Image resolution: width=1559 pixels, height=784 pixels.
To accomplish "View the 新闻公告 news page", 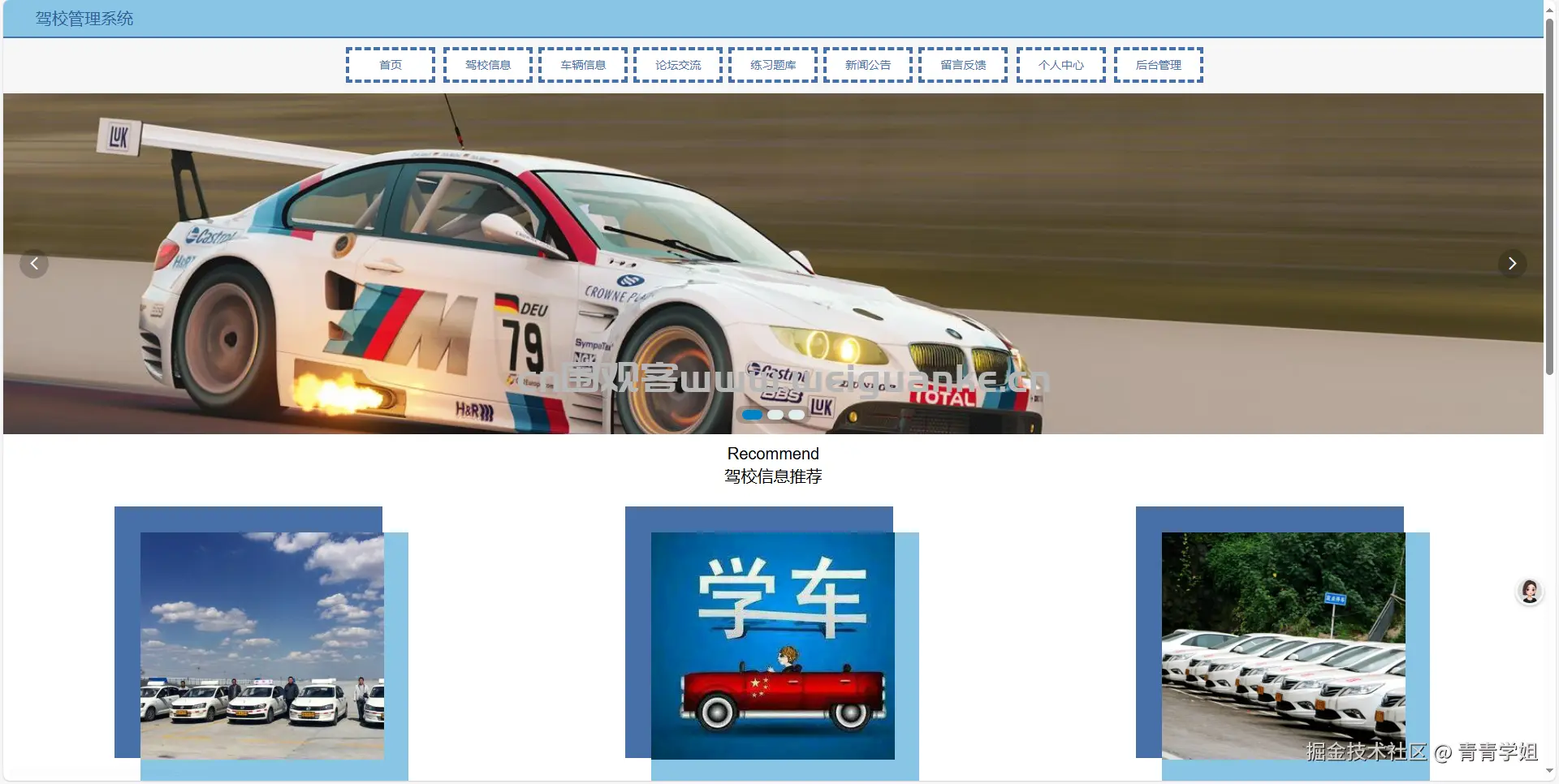I will [x=868, y=65].
